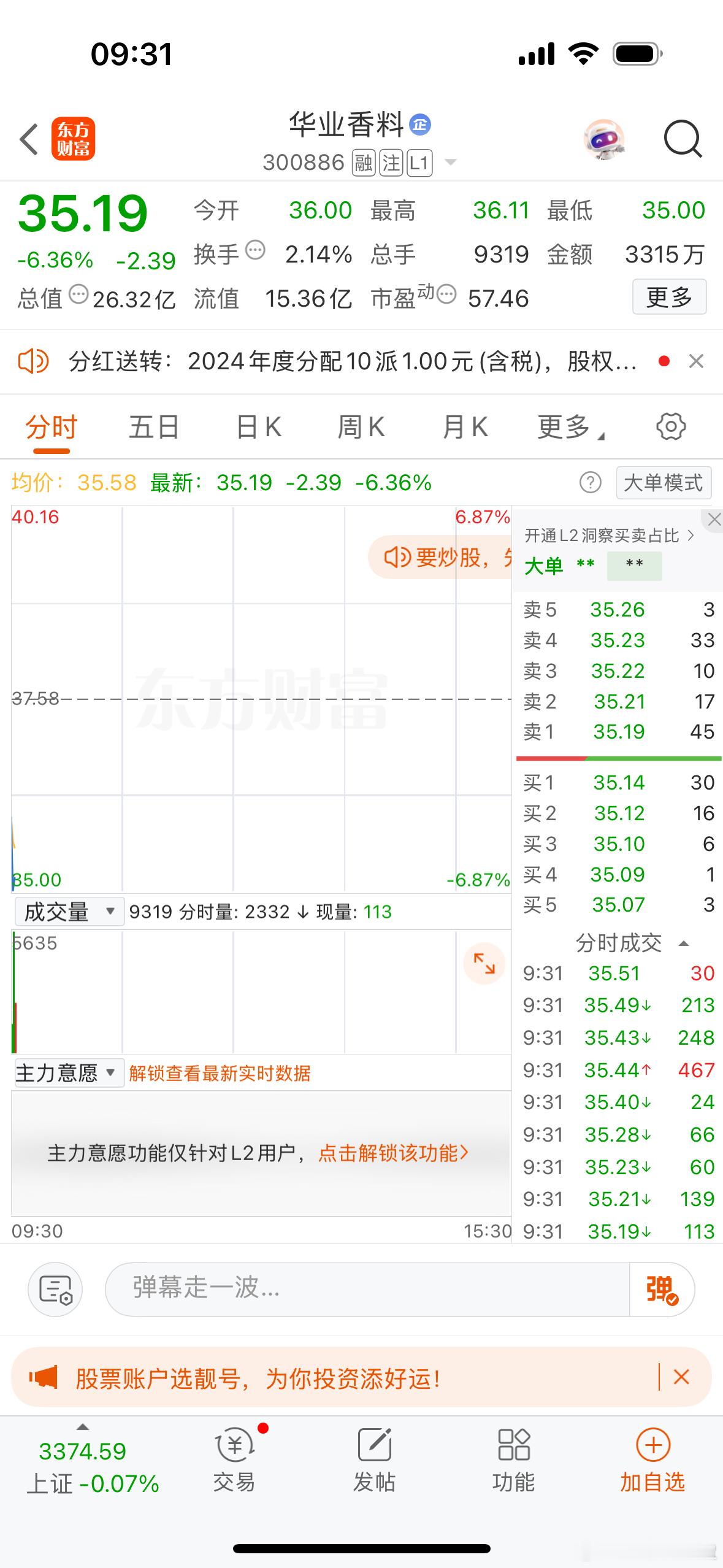Click the 更多 button in quote header

pyautogui.click(x=670, y=298)
